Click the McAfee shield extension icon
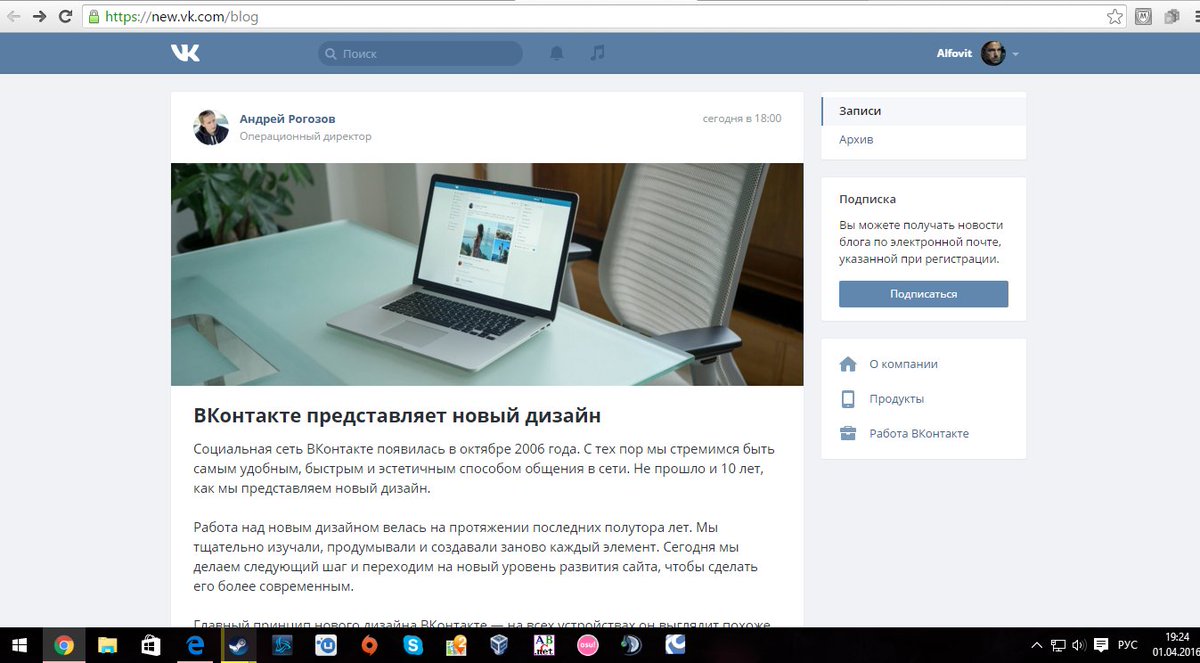 click(x=1144, y=17)
